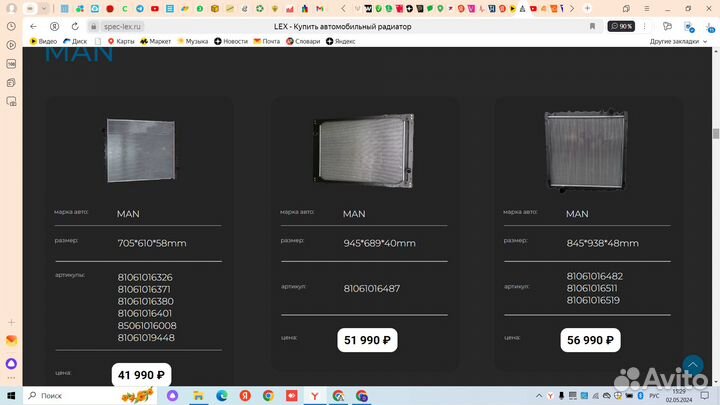Open the Alice assistant icon in sidebar

point(11,364)
